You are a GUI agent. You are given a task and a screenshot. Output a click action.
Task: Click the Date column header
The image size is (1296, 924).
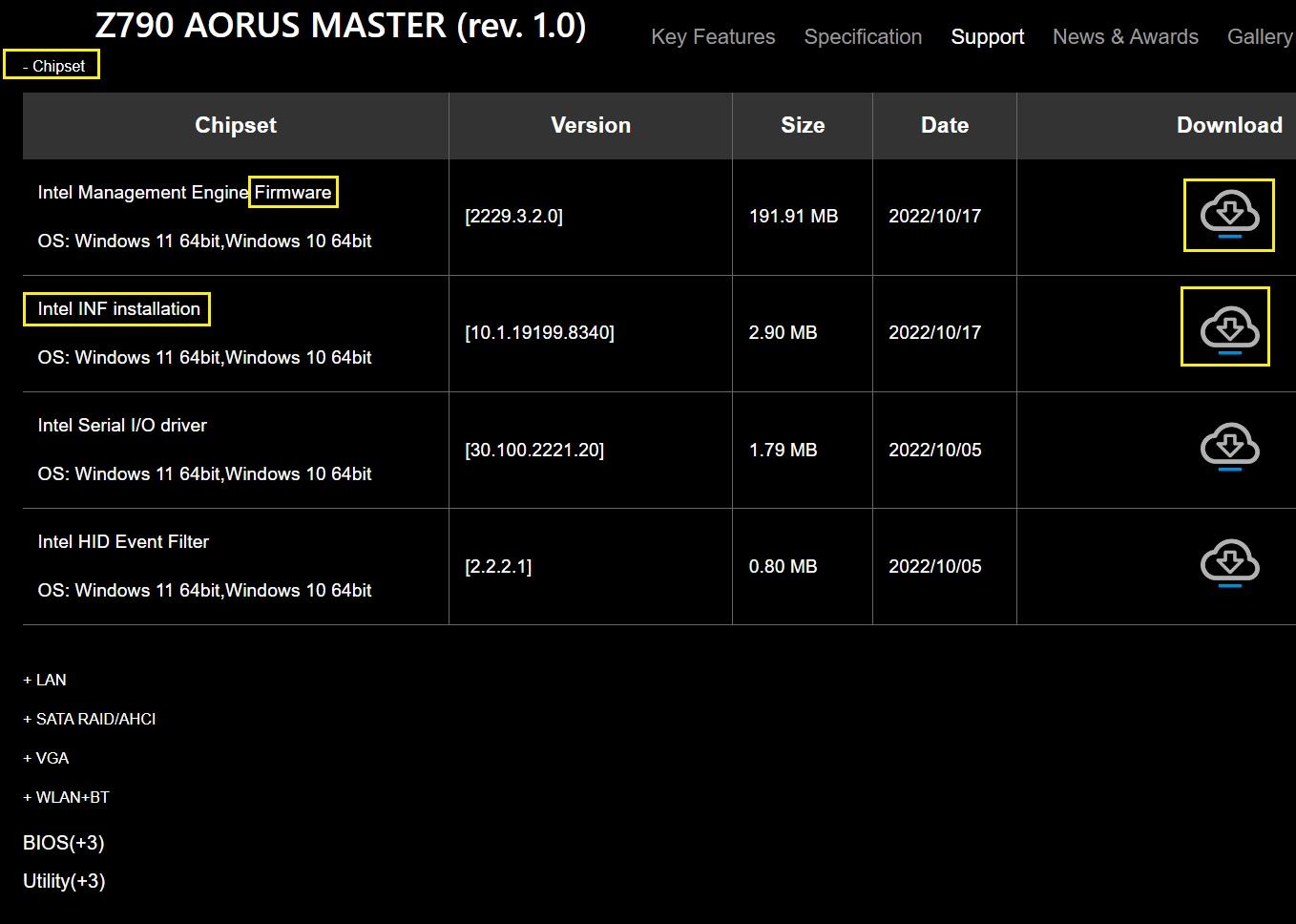(x=945, y=125)
